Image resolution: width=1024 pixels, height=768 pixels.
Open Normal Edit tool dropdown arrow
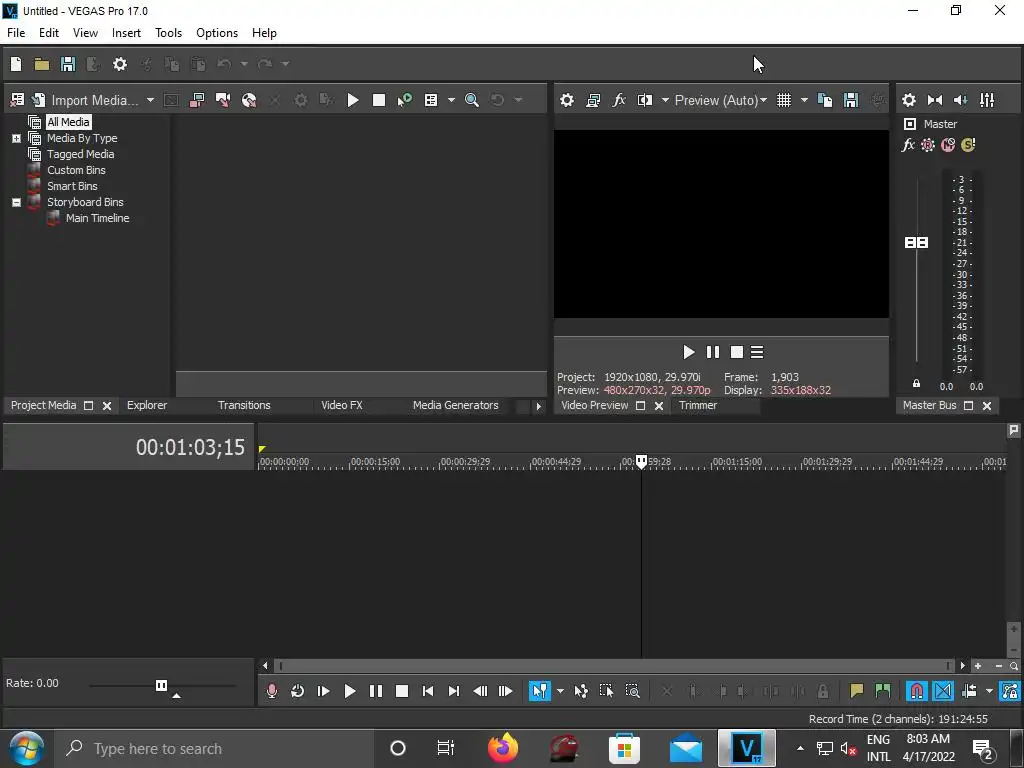(560, 691)
